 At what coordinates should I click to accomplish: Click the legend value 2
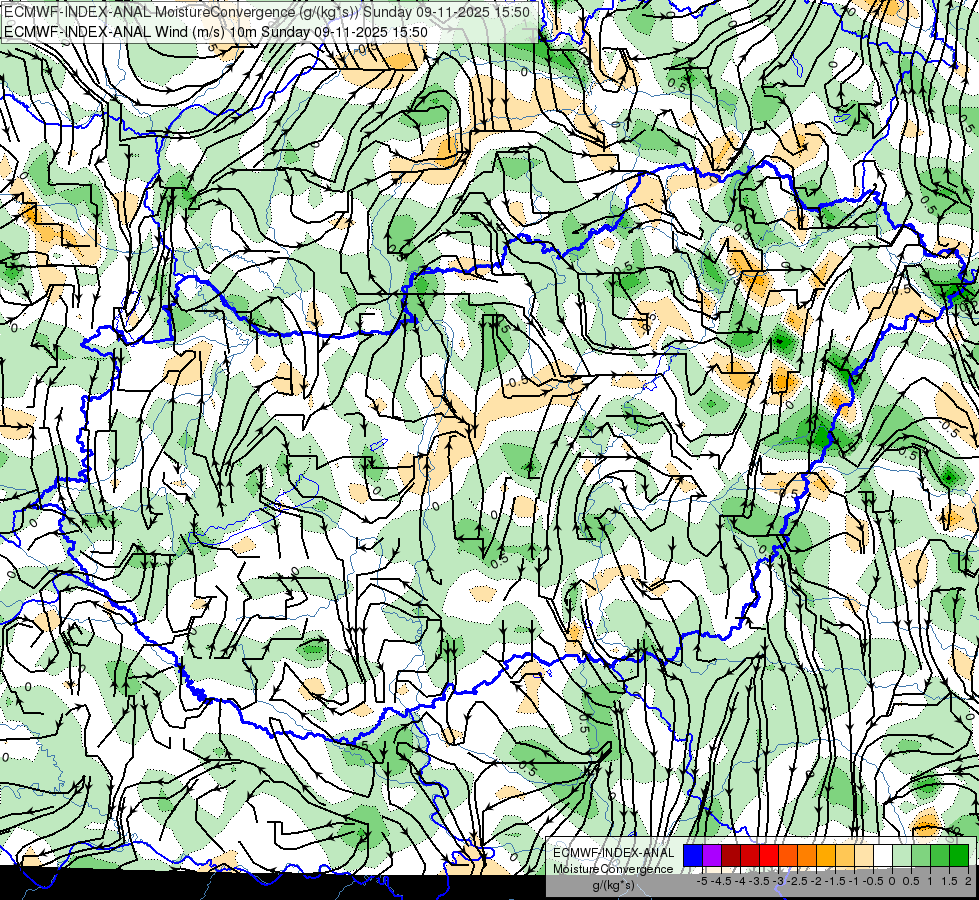pyautogui.click(x=968, y=881)
